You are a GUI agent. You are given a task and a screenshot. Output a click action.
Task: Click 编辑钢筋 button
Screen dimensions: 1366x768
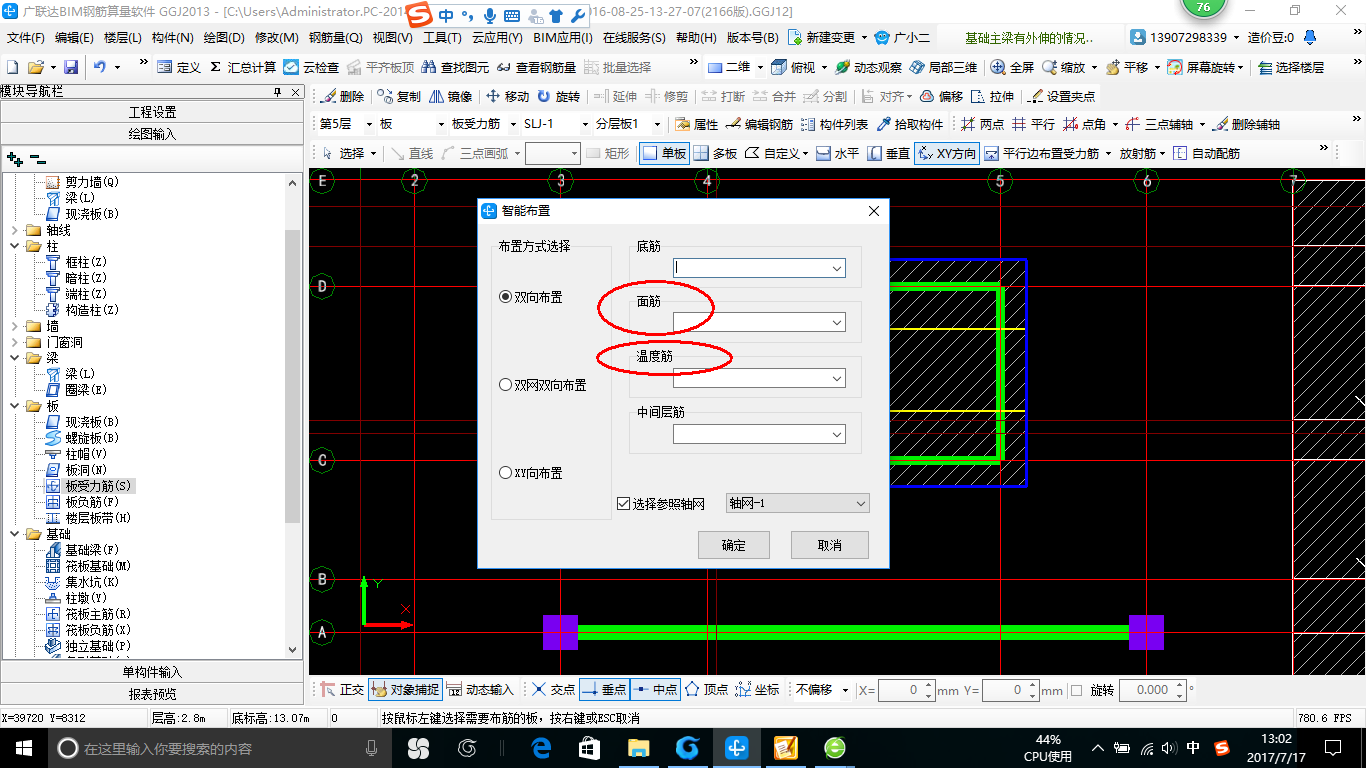759,124
